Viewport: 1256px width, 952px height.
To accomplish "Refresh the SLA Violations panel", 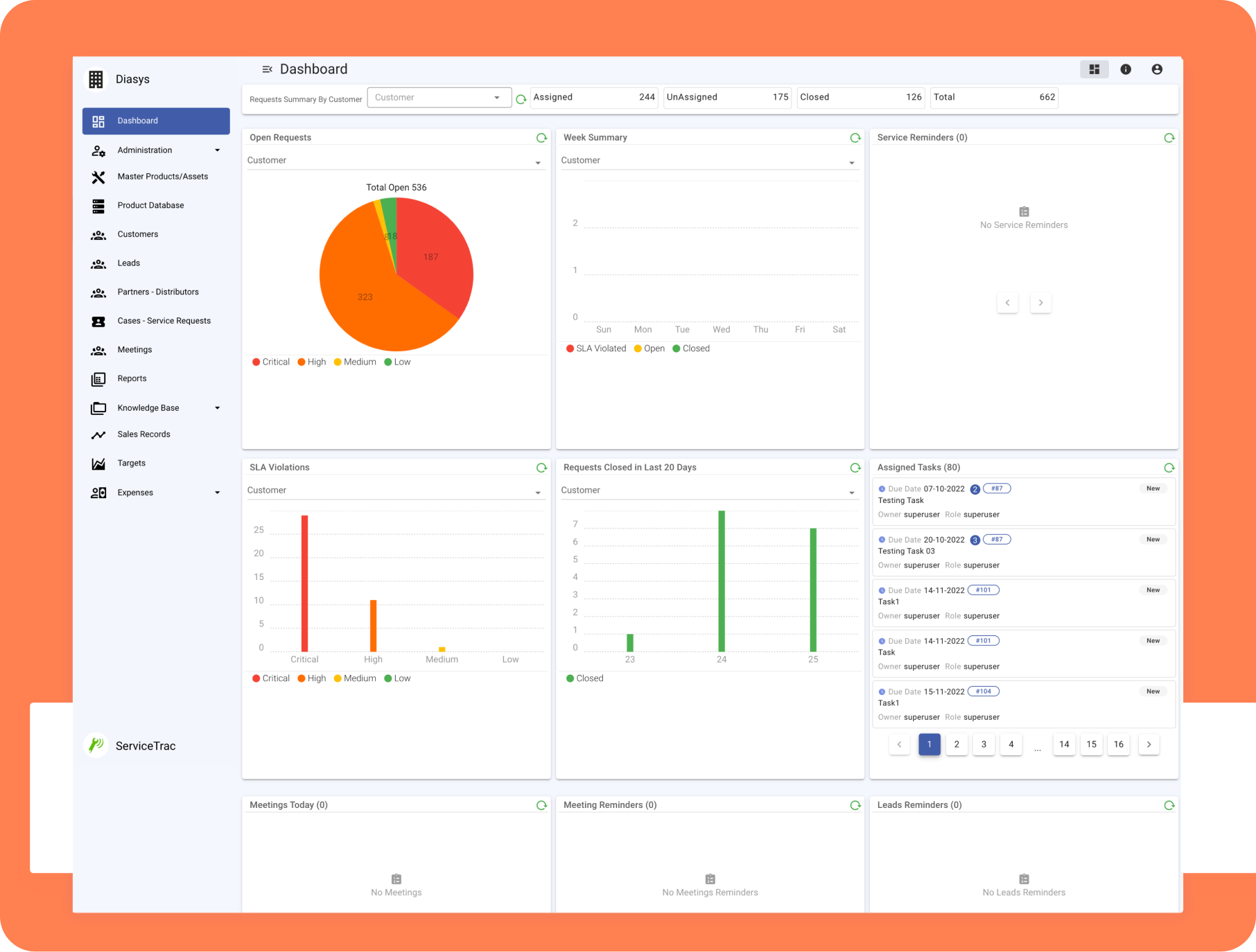I will (x=541, y=468).
